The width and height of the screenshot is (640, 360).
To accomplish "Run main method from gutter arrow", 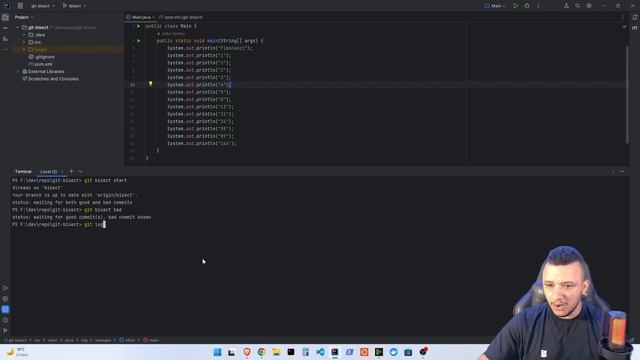I will 139,41.
